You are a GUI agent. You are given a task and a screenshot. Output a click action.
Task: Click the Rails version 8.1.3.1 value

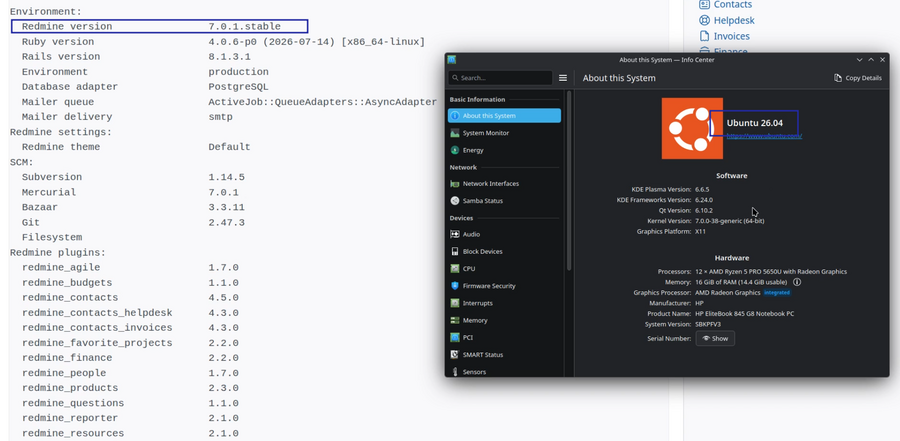point(230,57)
